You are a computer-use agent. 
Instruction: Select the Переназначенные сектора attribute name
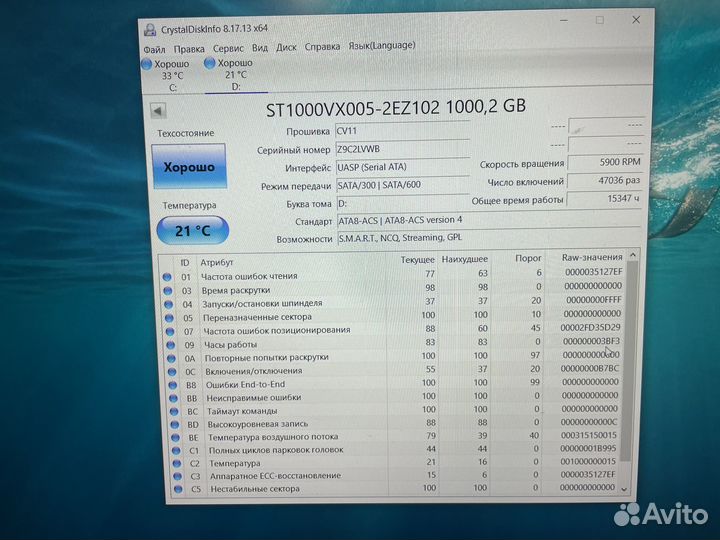click(x=257, y=317)
